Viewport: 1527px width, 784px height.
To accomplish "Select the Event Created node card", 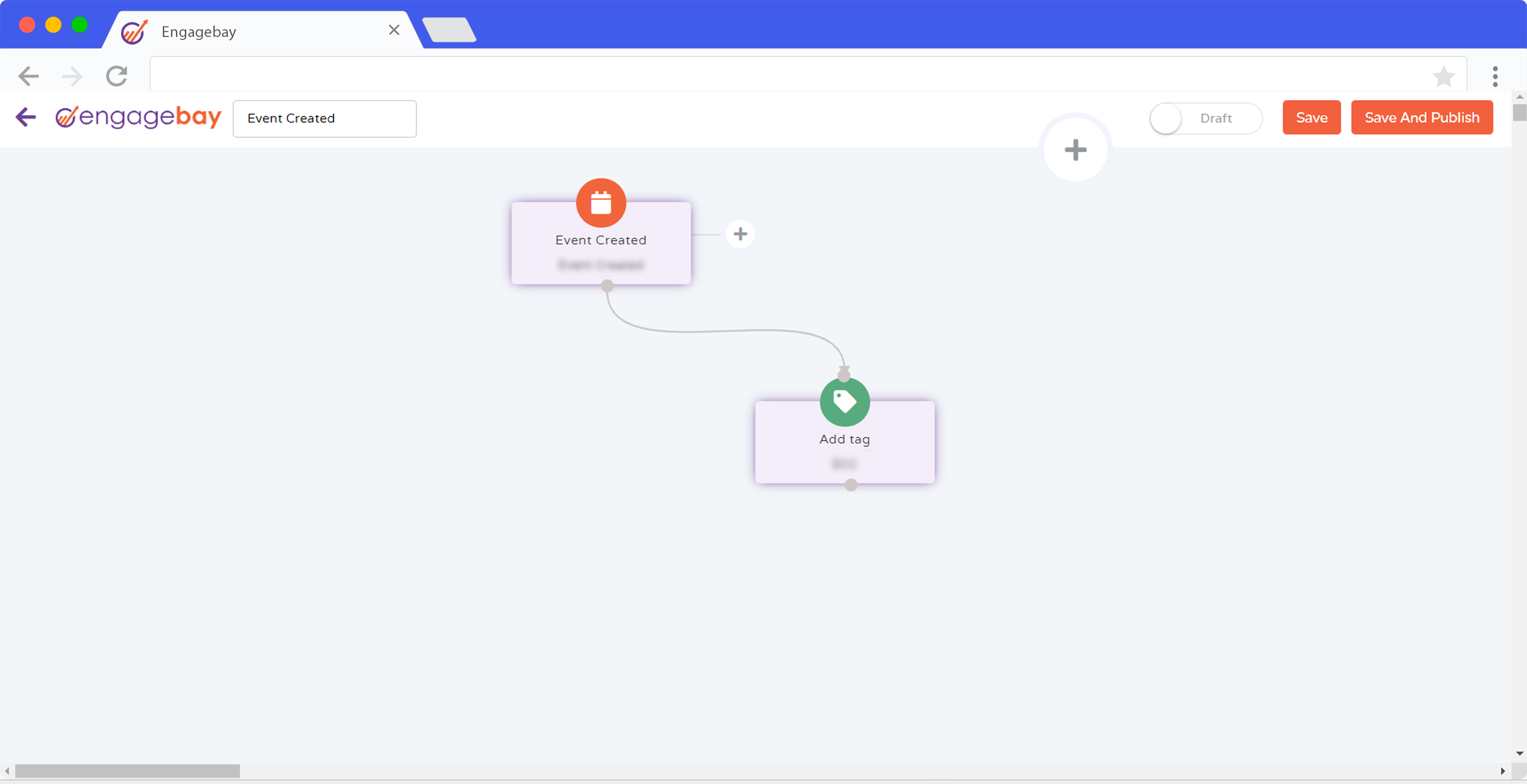I will tap(601, 243).
